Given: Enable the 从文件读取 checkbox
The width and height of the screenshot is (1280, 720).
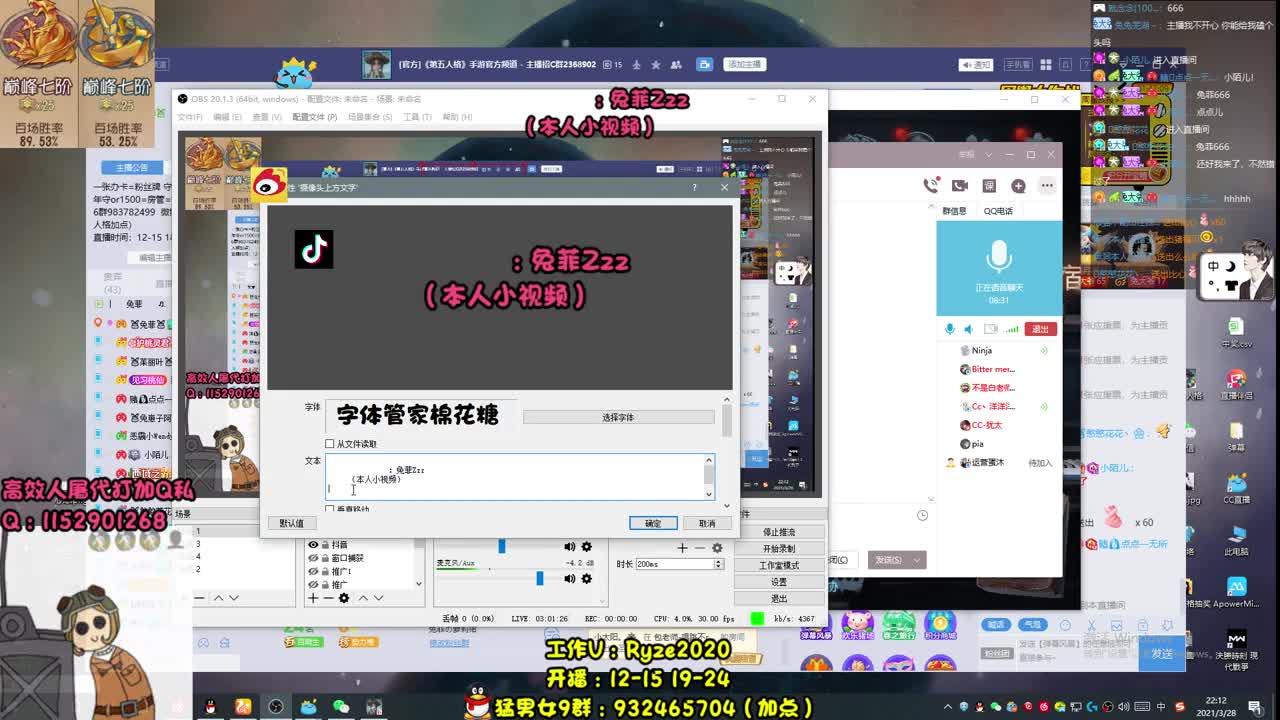Looking at the screenshot, I should (330, 444).
